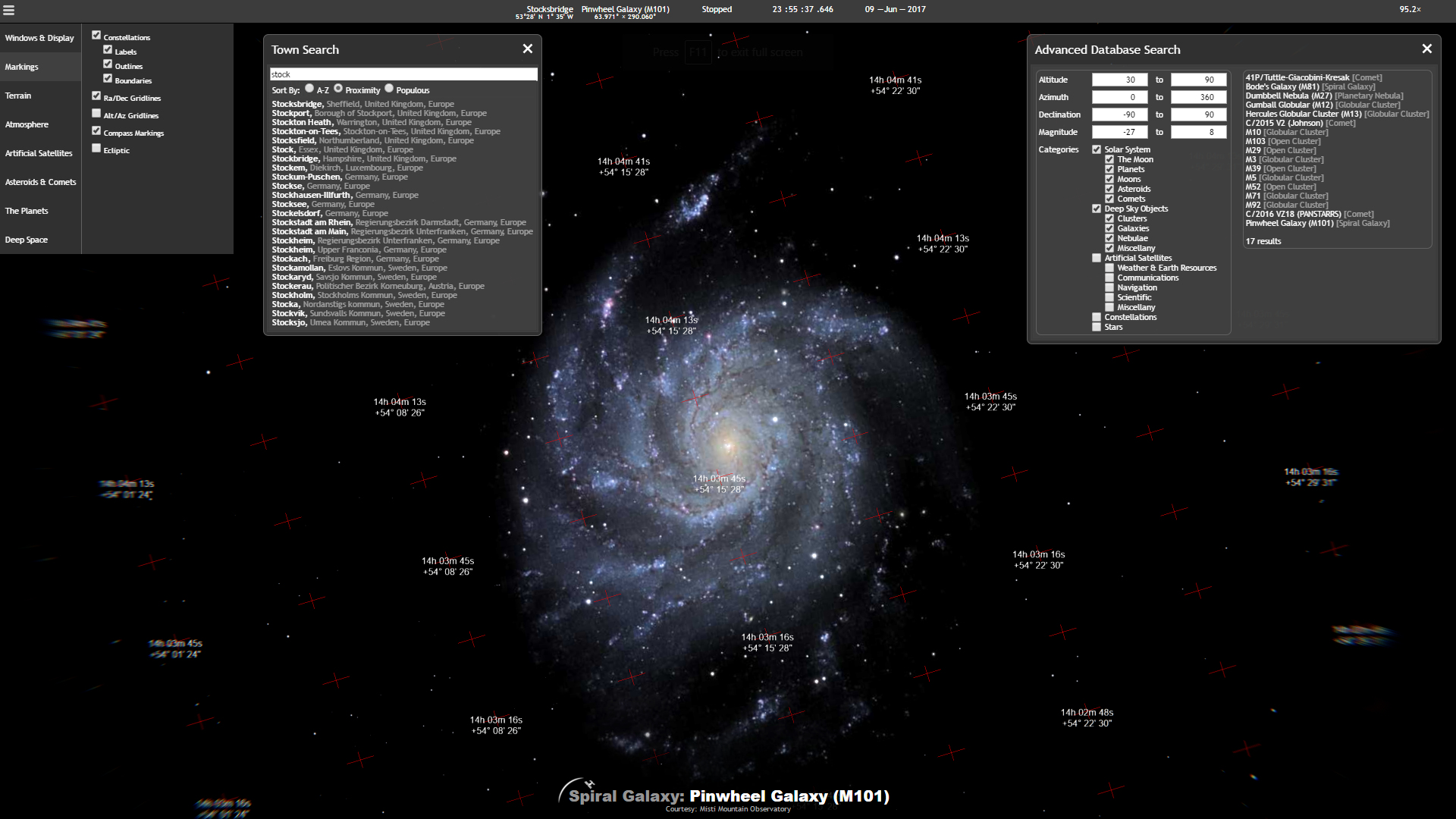The image size is (1456, 819).
Task: Uncheck Comets in Solar System categories
Action: coord(1109,199)
